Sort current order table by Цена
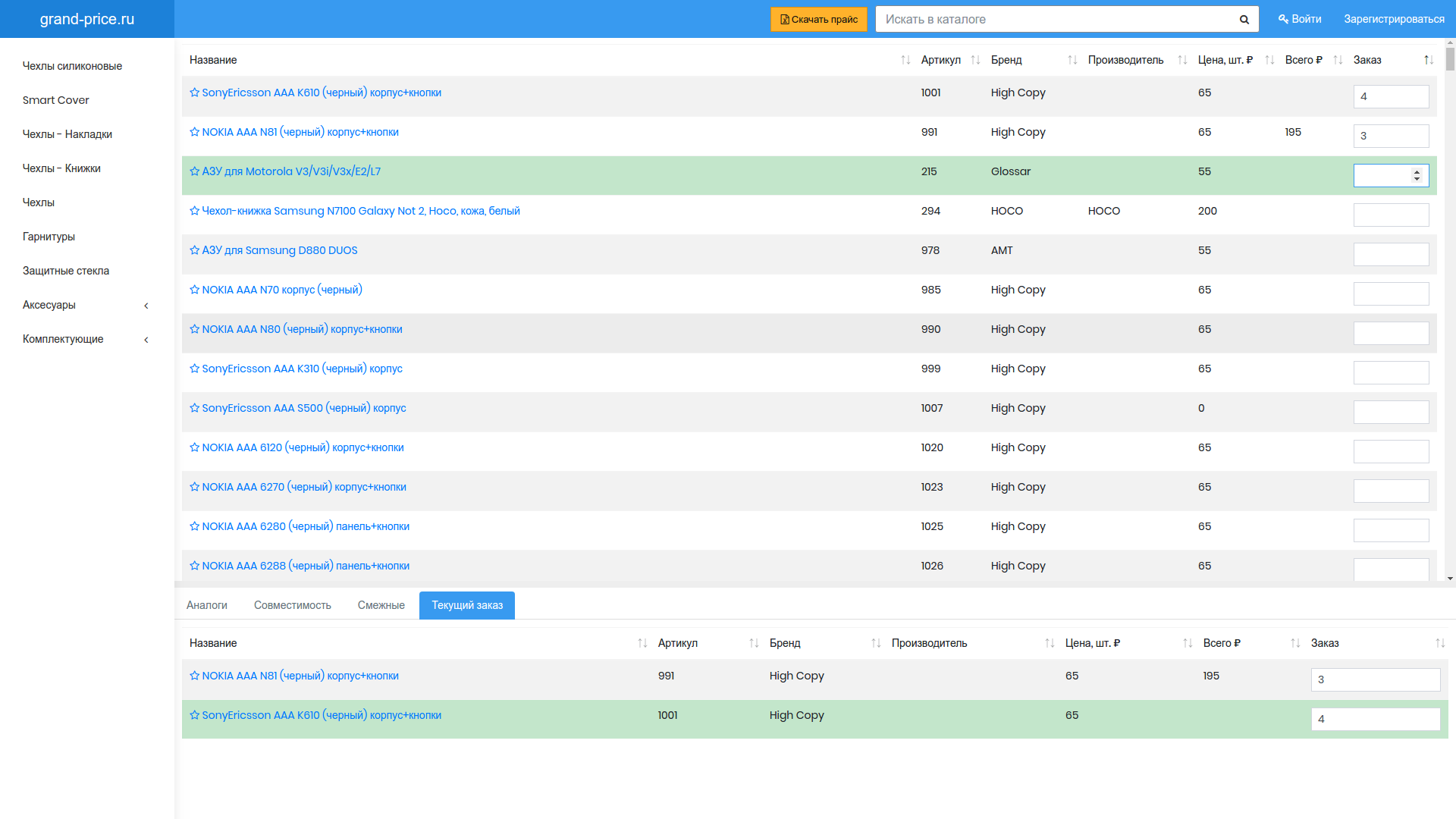Screen dimensions: 1456x819 pos(1188,643)
